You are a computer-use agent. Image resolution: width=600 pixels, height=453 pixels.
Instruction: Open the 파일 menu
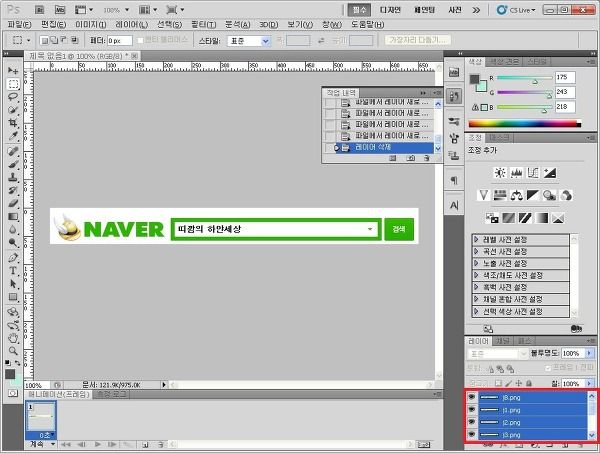coord(20,24)
